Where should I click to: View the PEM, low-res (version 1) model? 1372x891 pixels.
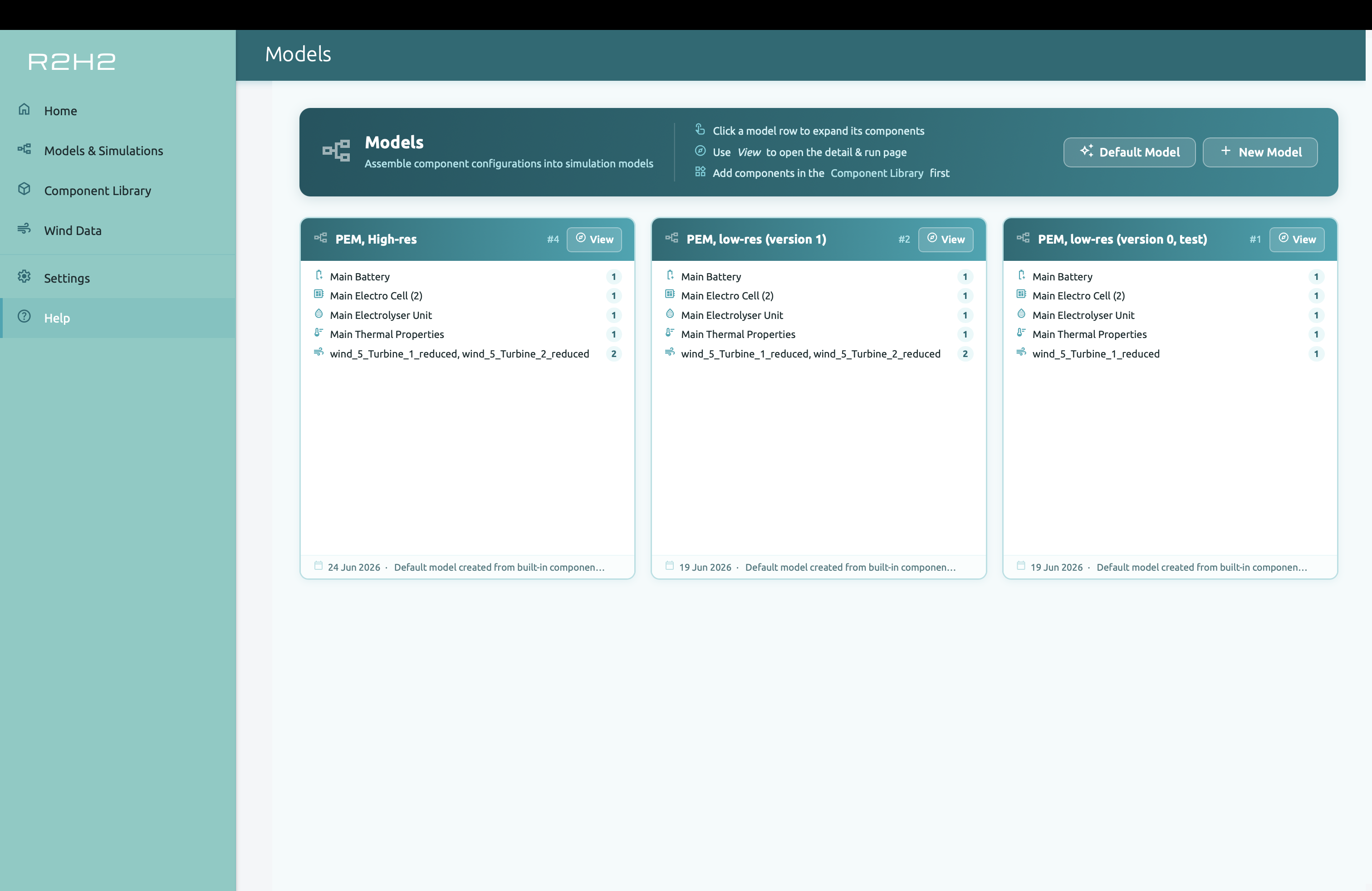pyautogui.click(x=946, y=239)
